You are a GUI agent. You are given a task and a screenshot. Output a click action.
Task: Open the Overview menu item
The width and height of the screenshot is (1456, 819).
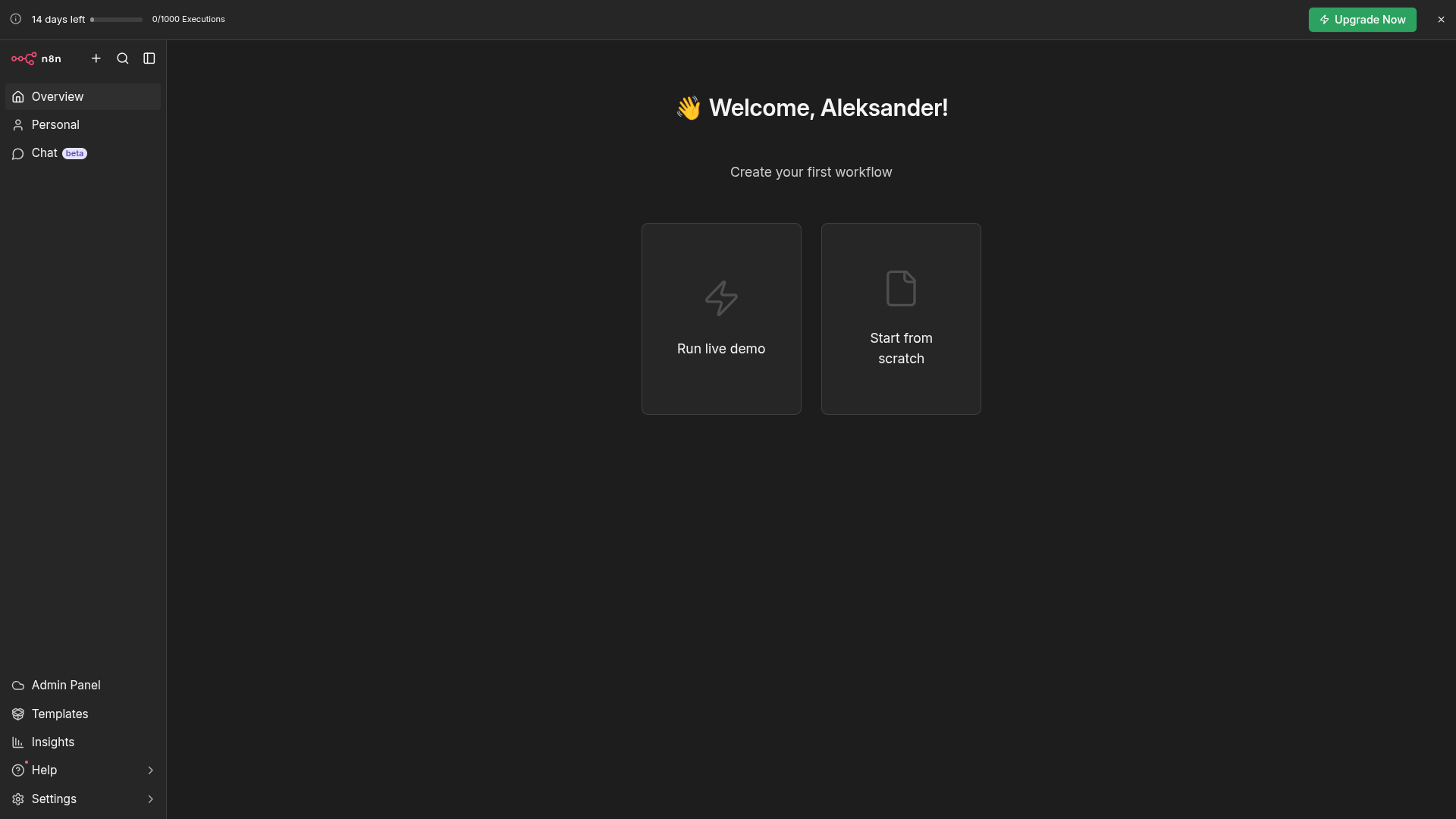(x=58, y=97)
